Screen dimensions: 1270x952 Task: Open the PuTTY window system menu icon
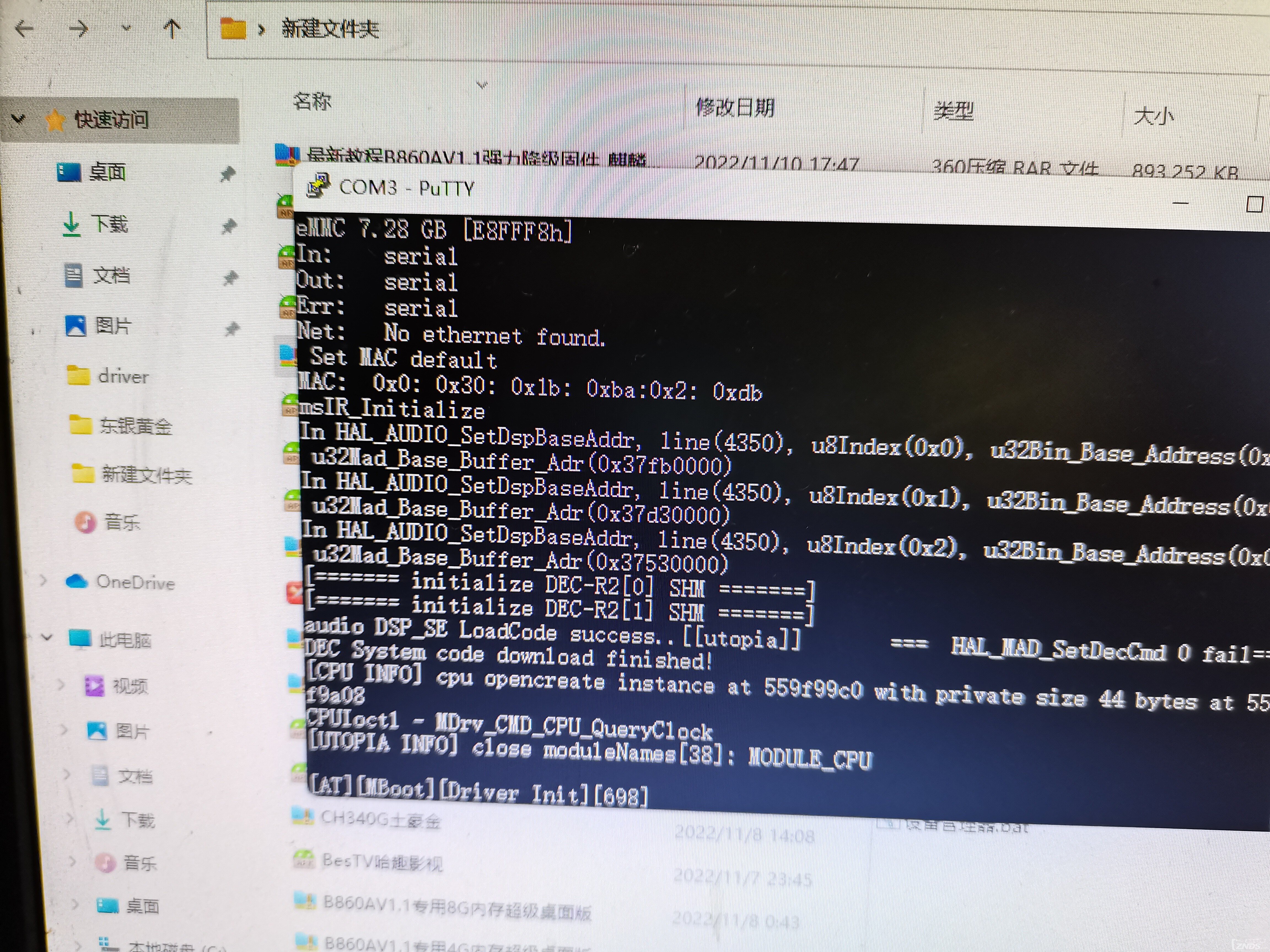tap(318, 186)
